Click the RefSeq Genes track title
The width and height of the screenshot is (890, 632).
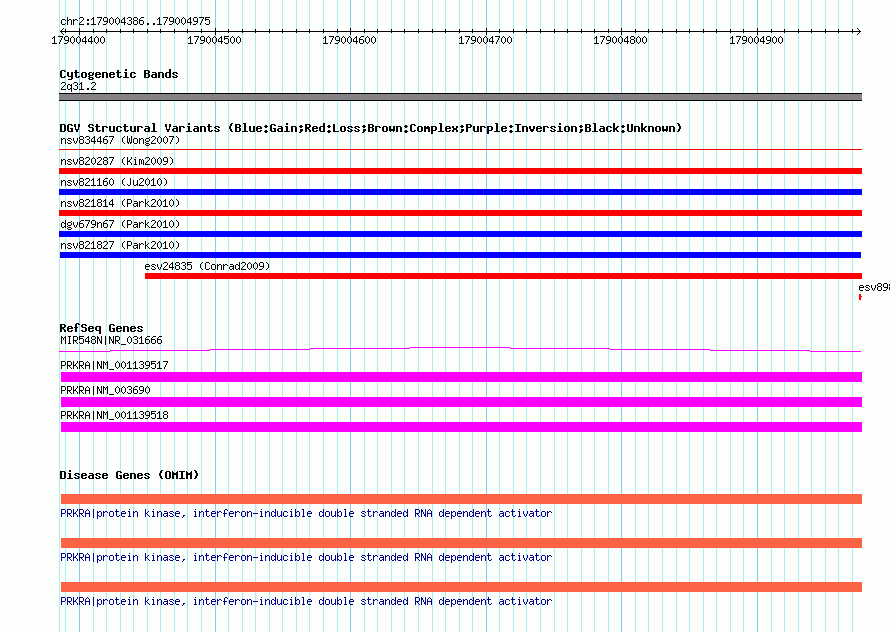click(101, 328)
